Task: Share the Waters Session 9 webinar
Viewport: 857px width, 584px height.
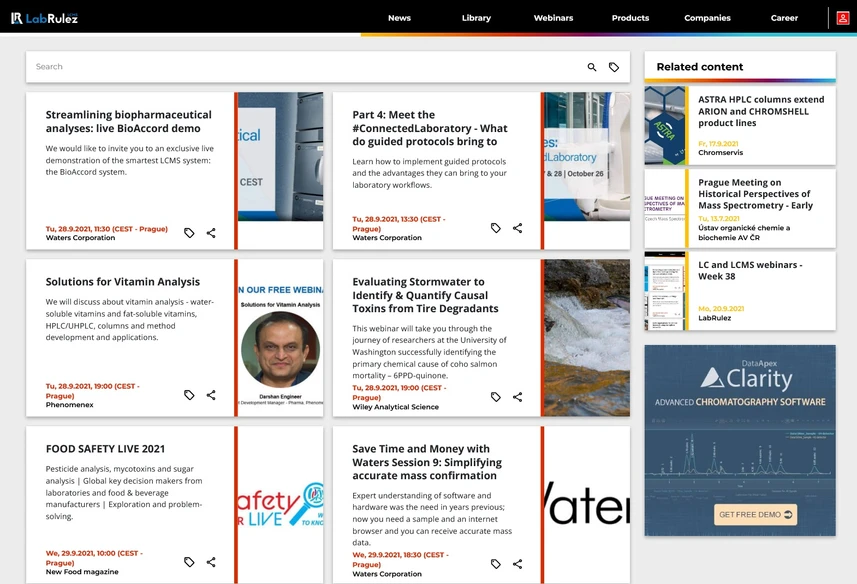Action: point(518,564)
